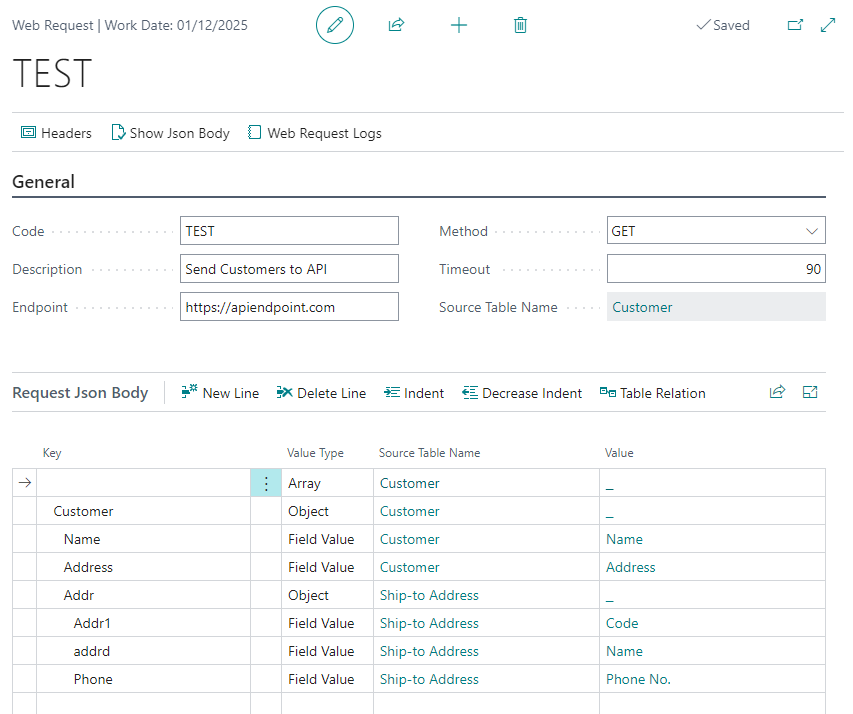Collapse the General section heading
Image resolution: width=853 pixels, height=714 pixels.
click(x=44, y=182)
